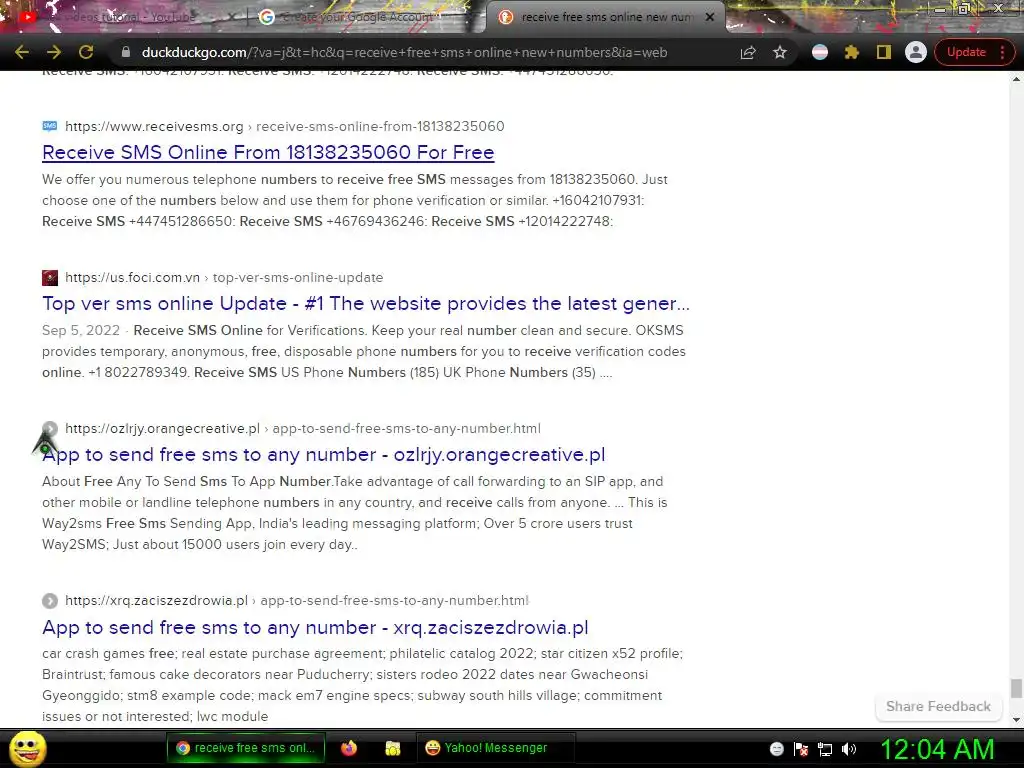Click the xrq.zaciszezdrowia.pl URL breadcrumb
1024x768 pixels.
pyautogui.click(x=296, y=601)
